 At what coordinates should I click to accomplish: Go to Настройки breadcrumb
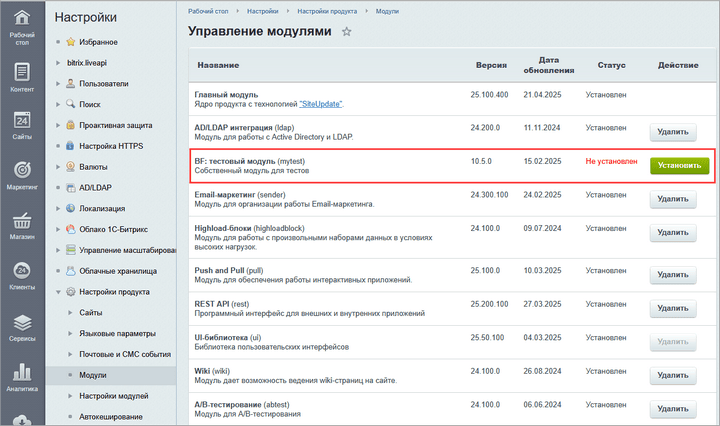click(263, 11)
